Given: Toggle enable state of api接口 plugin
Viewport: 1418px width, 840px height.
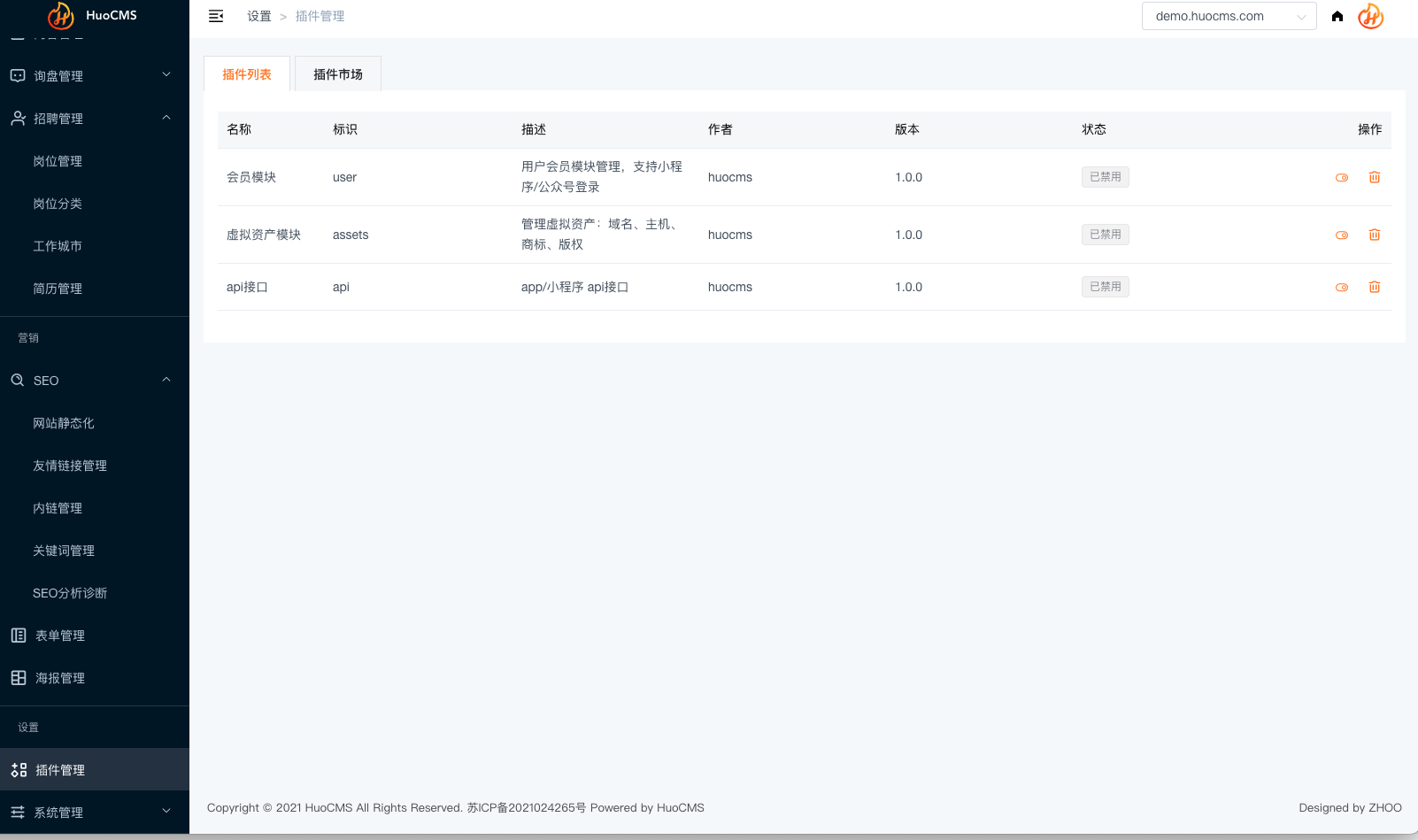Looking at the screenshot, I should (1342, 287).
